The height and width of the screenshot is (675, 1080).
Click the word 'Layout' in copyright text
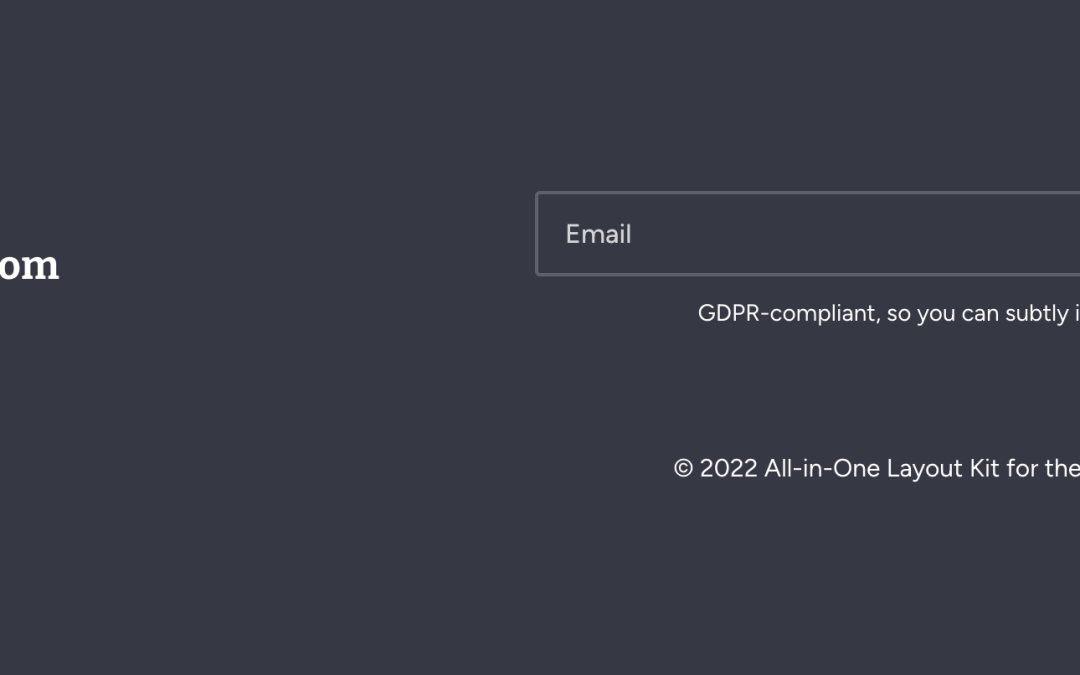(x=924, y=468)
